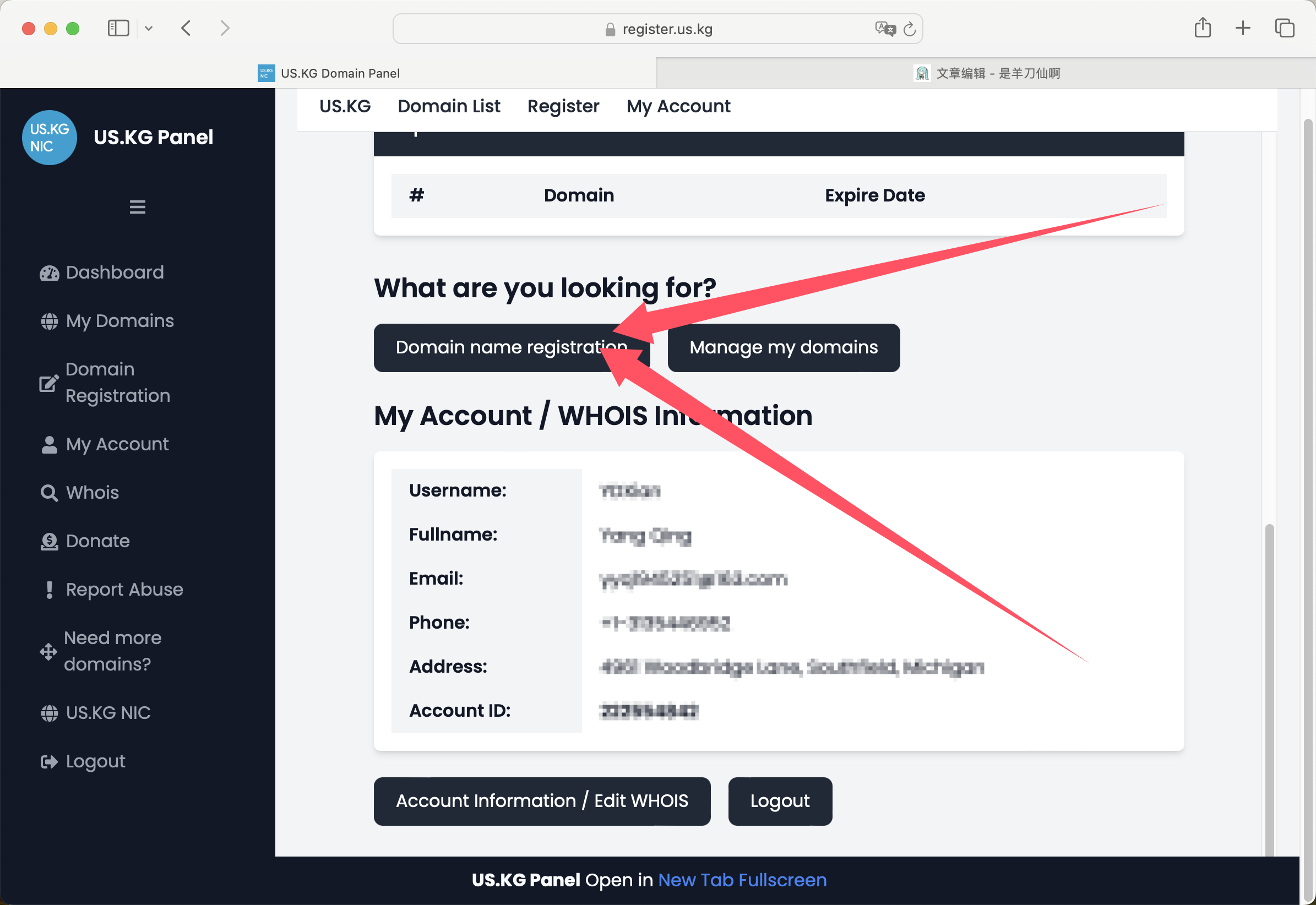The height and width of the screenshot is (905, 1316).
Task: Open the Safari Share icon
Action: point(1203,27)
